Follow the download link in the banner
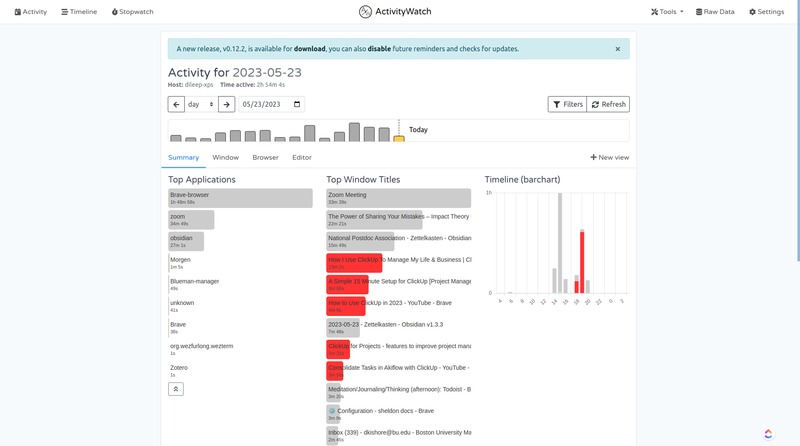The height and width of the screenshot is (446, 800). pyautogui.click(x=309, y=49)
